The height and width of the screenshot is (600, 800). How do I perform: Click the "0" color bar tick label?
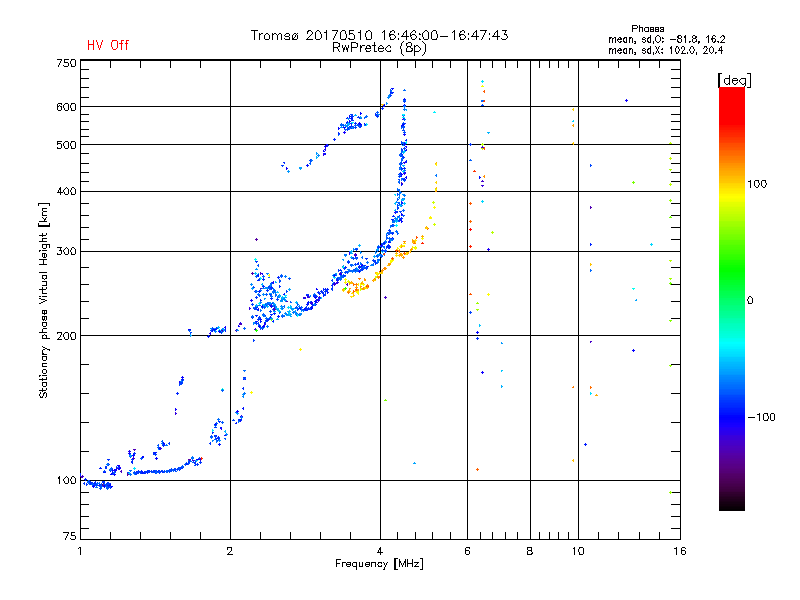[750, 300]
